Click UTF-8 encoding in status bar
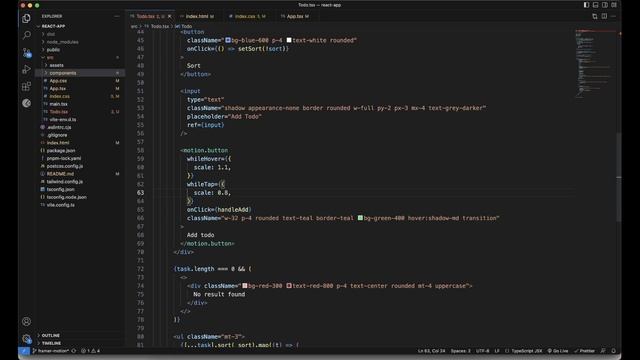 click(482, 351)
